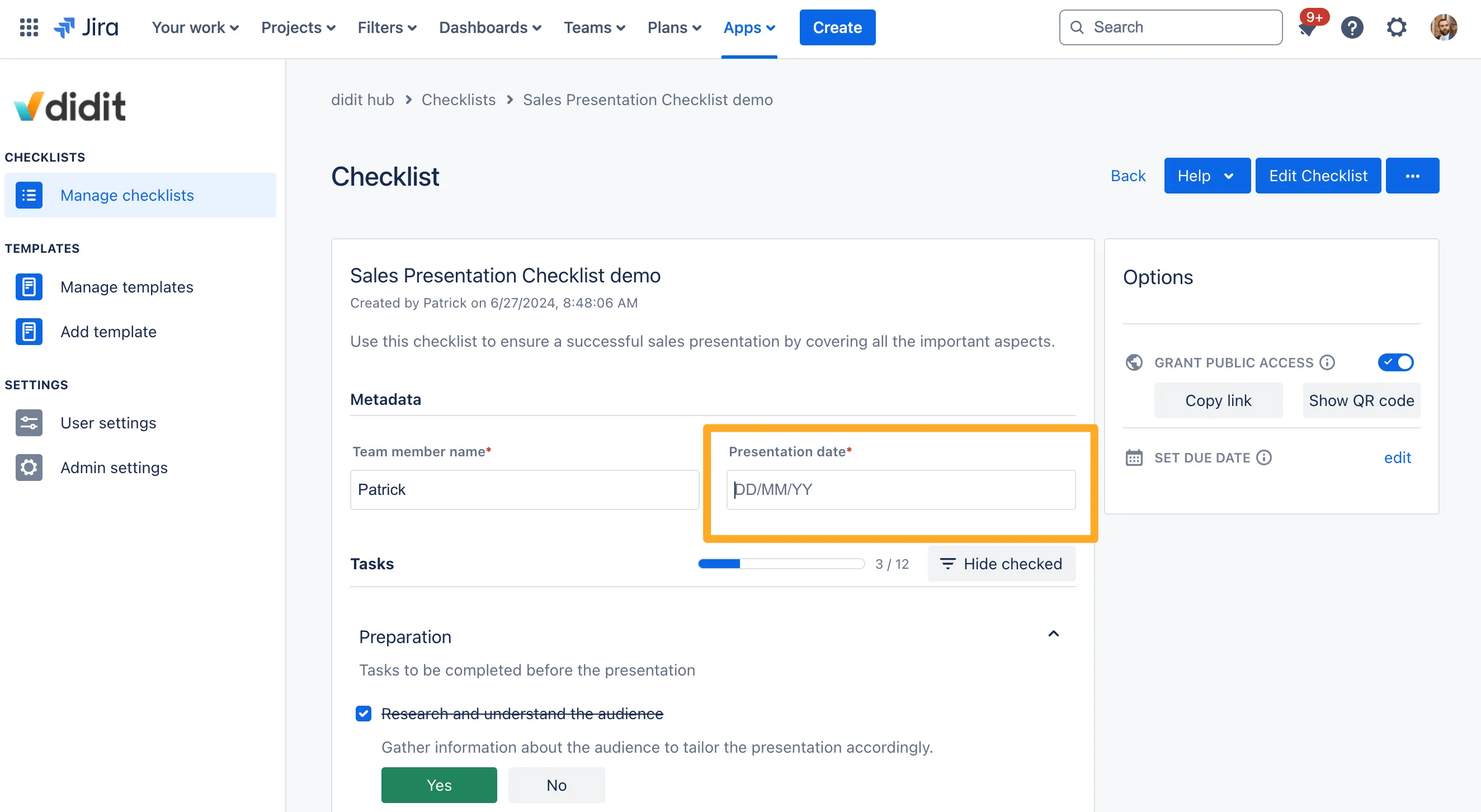Expand the Projects dropdown menu
The height and width of the screenshot is (812, 1481).
(298, 27)
